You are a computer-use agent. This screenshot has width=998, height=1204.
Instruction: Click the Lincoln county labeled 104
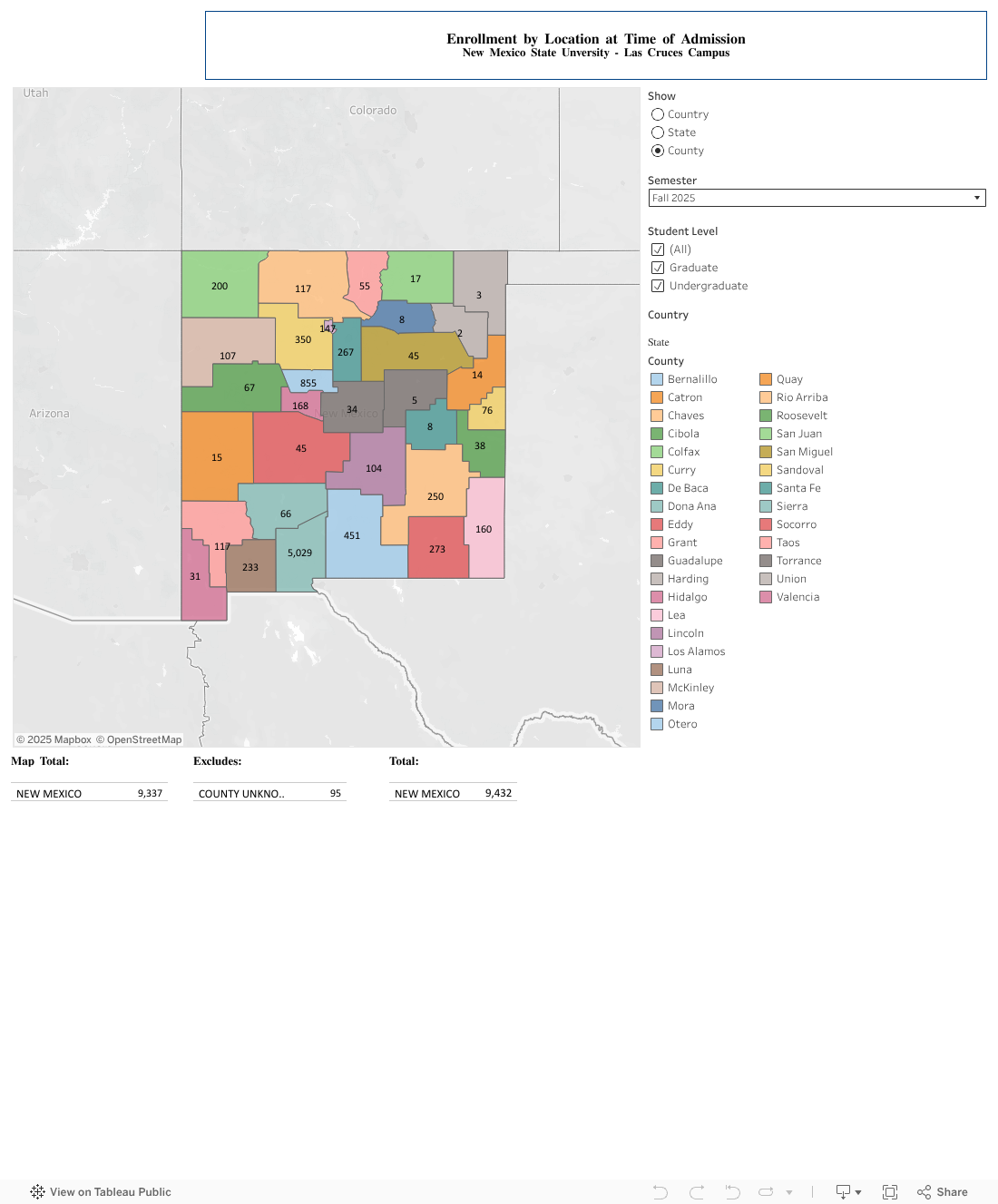[374, 467]
